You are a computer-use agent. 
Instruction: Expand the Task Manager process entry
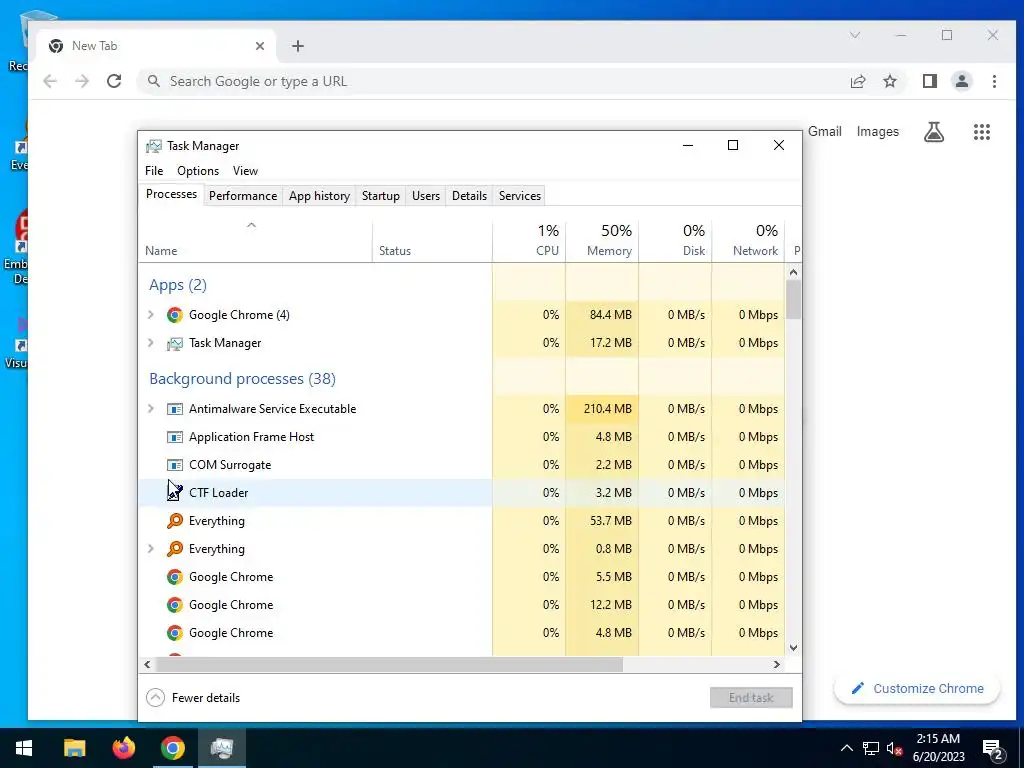tap(151, 343)
